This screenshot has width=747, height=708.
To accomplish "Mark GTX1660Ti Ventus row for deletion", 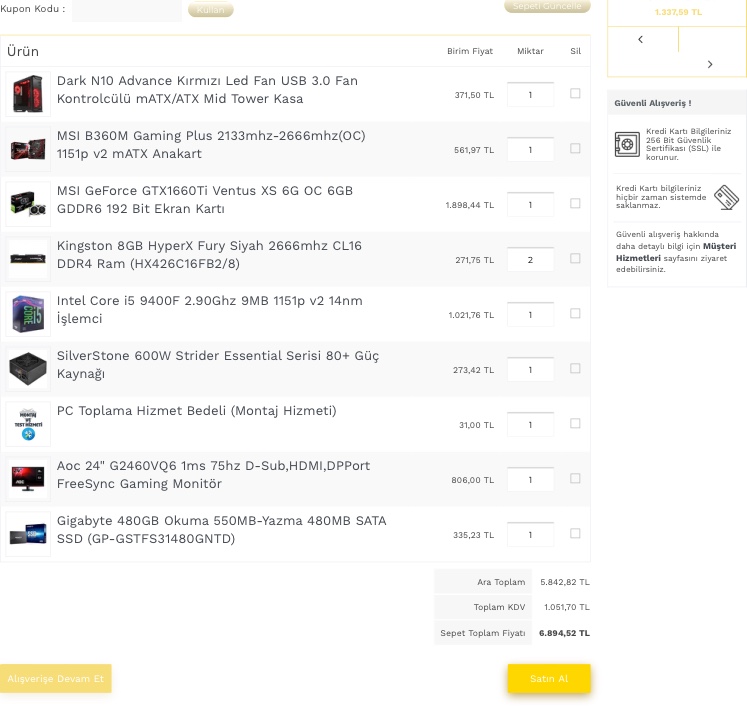I will (x=575, y=203).
